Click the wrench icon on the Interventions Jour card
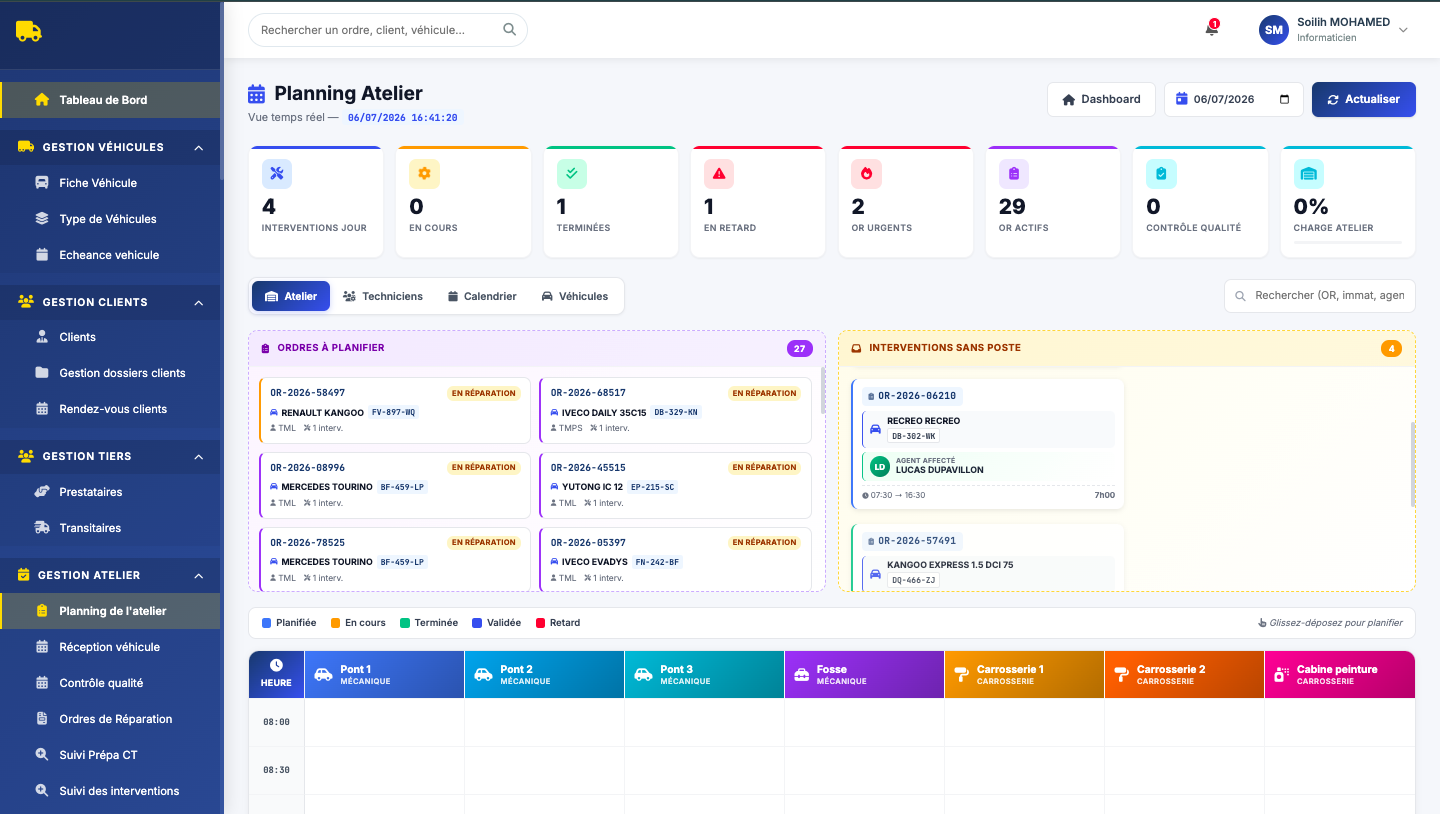This screenshot has height=814, width=1440. point(277,174)
